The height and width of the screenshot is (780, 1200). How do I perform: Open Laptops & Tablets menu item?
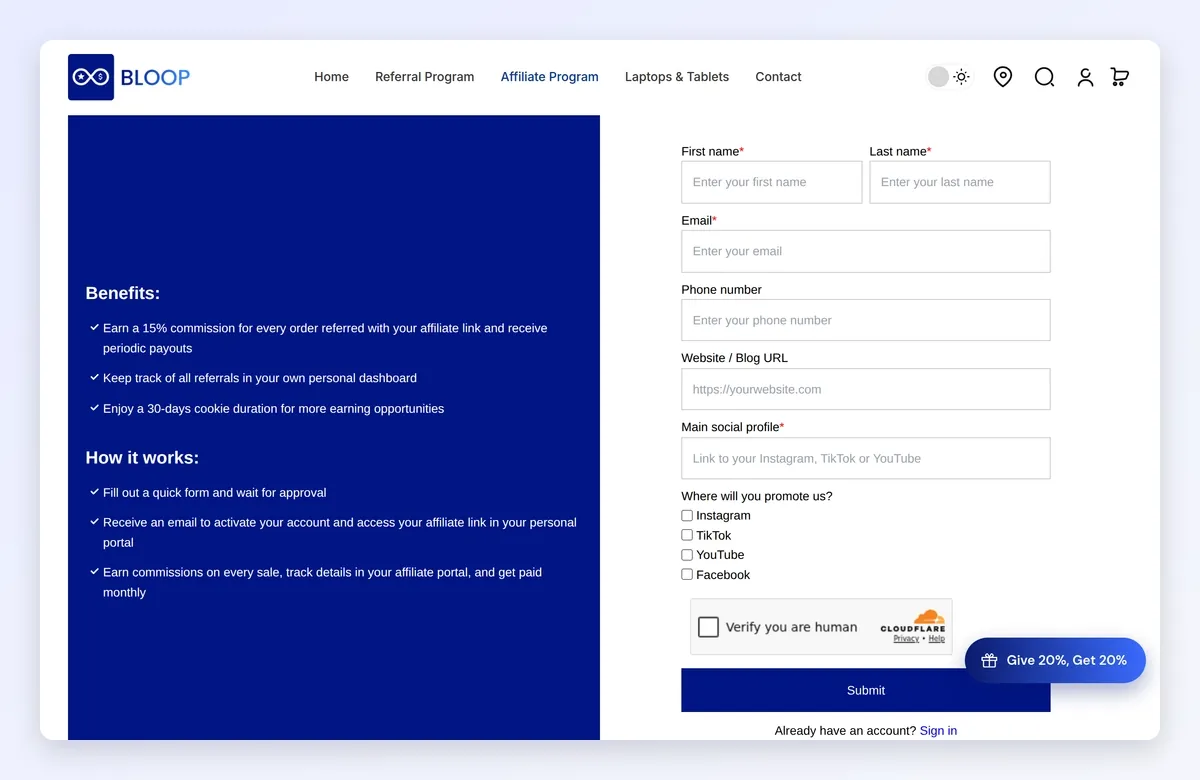pos(677,77)
